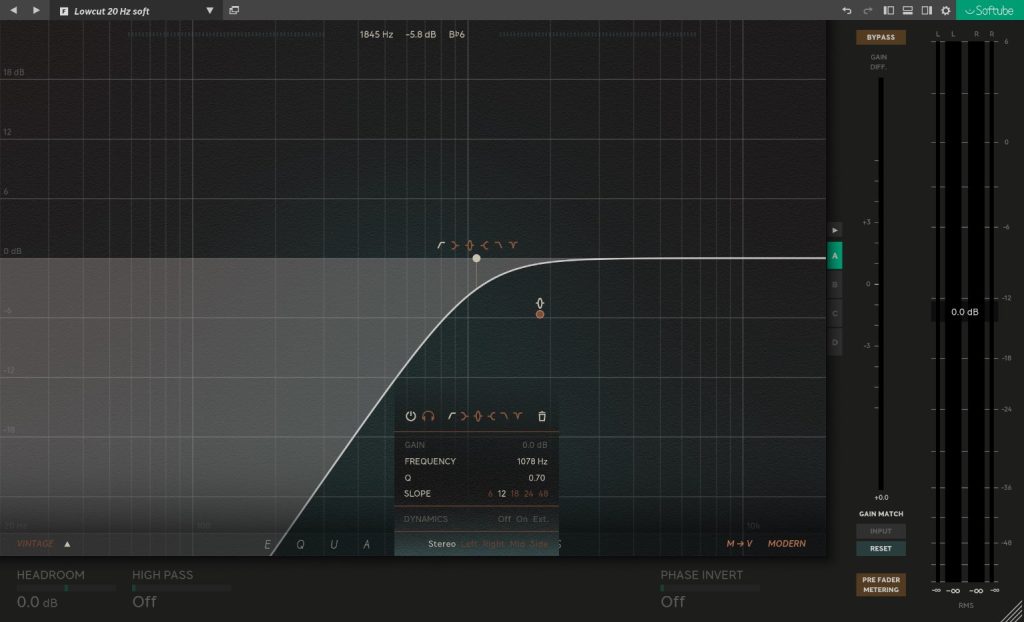The height and width of the screenshot is (622, 1024).
Task: Toggle the bottom panel layout icon
Action: [x=907, y=10]
